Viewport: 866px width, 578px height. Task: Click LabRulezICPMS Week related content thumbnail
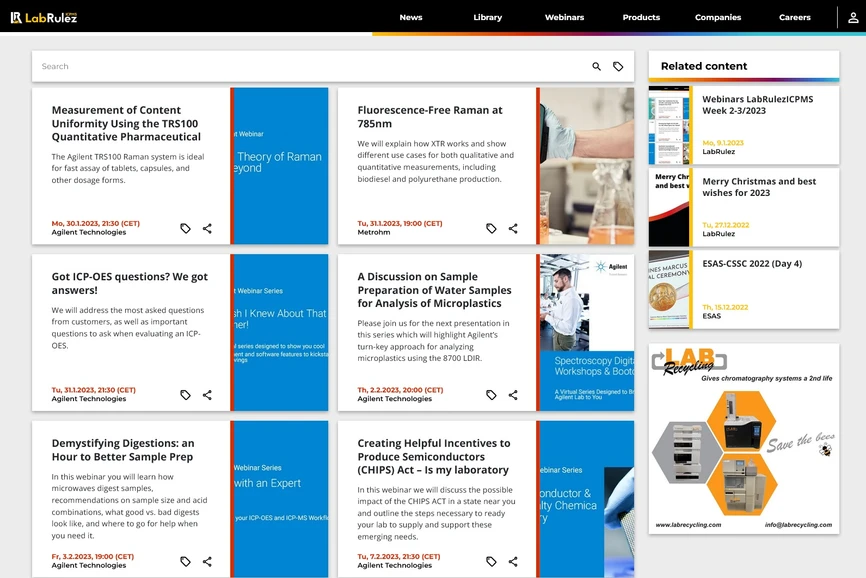pos(669,125)
